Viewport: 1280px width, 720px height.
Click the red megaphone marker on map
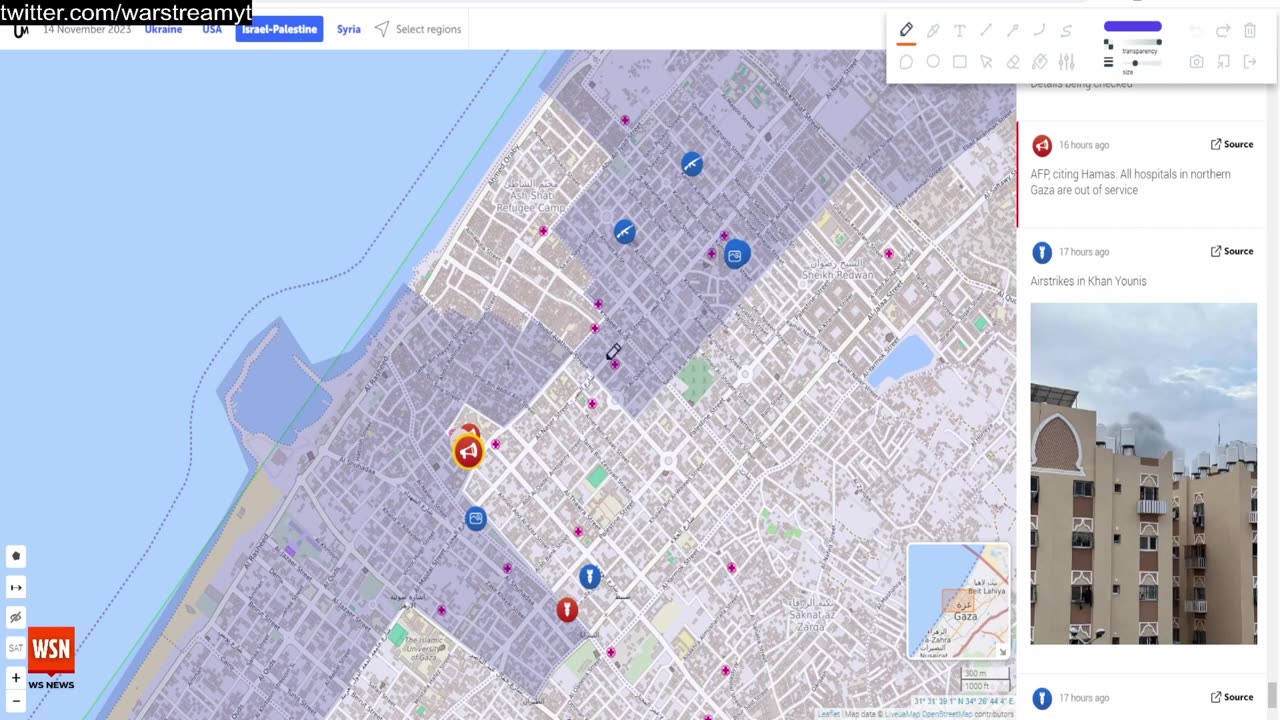[x=468, y=451]
